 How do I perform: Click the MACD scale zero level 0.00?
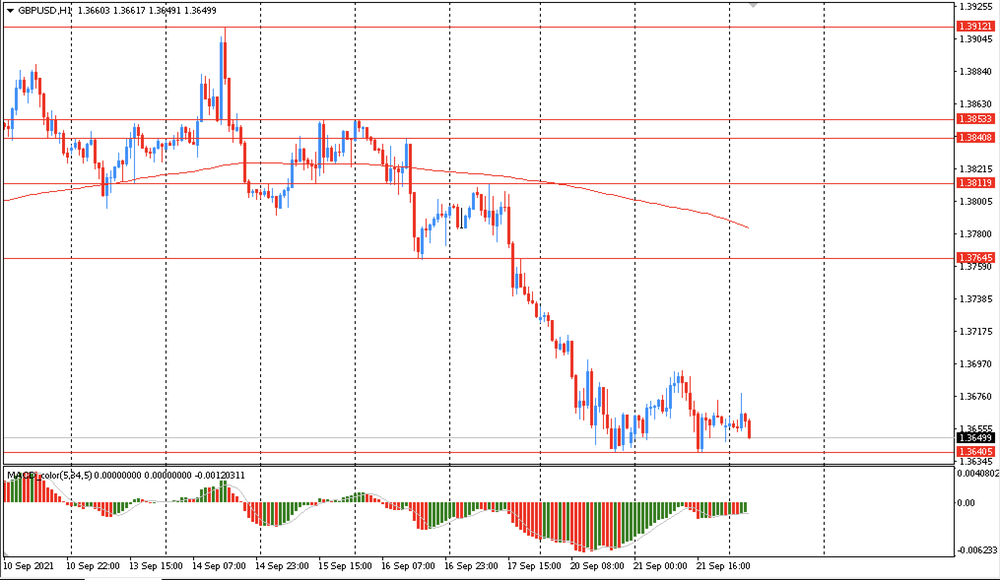[x=967, y=503]
